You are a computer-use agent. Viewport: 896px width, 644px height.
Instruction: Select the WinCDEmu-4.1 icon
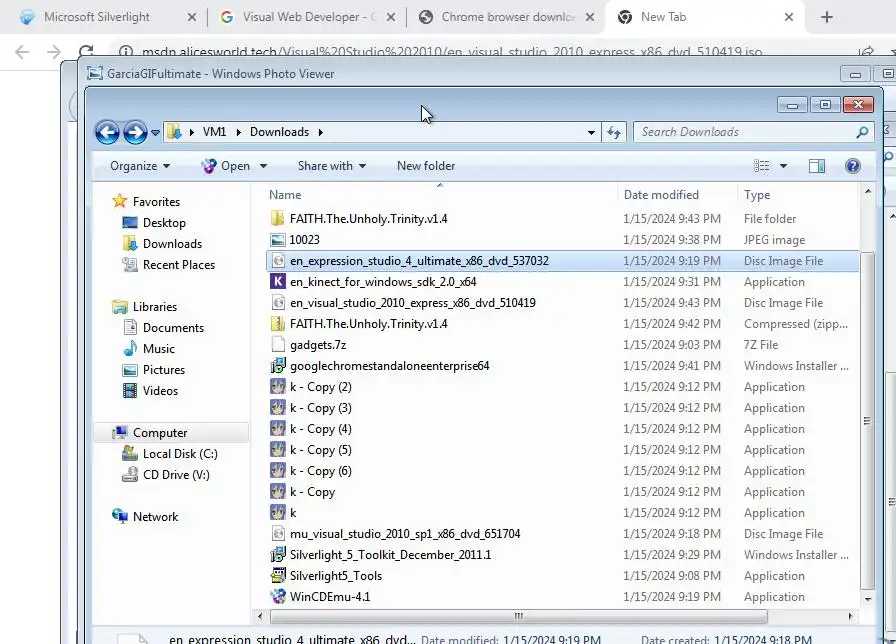[278, 597]
